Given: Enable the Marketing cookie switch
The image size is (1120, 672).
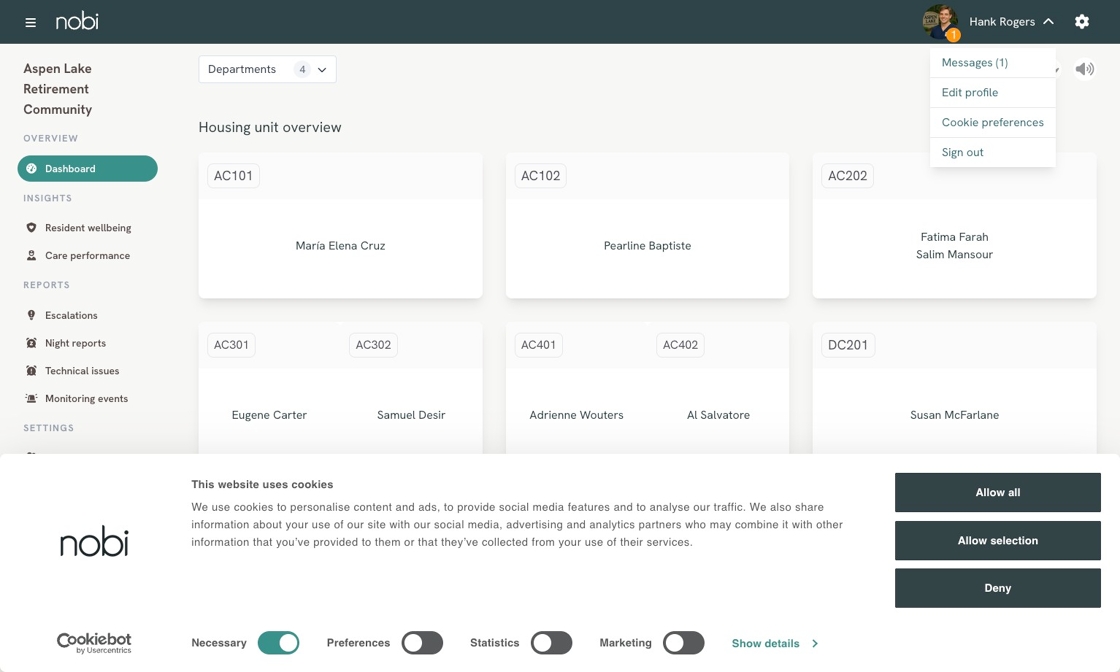Looking at the screenshot, I should coord(684,643).
